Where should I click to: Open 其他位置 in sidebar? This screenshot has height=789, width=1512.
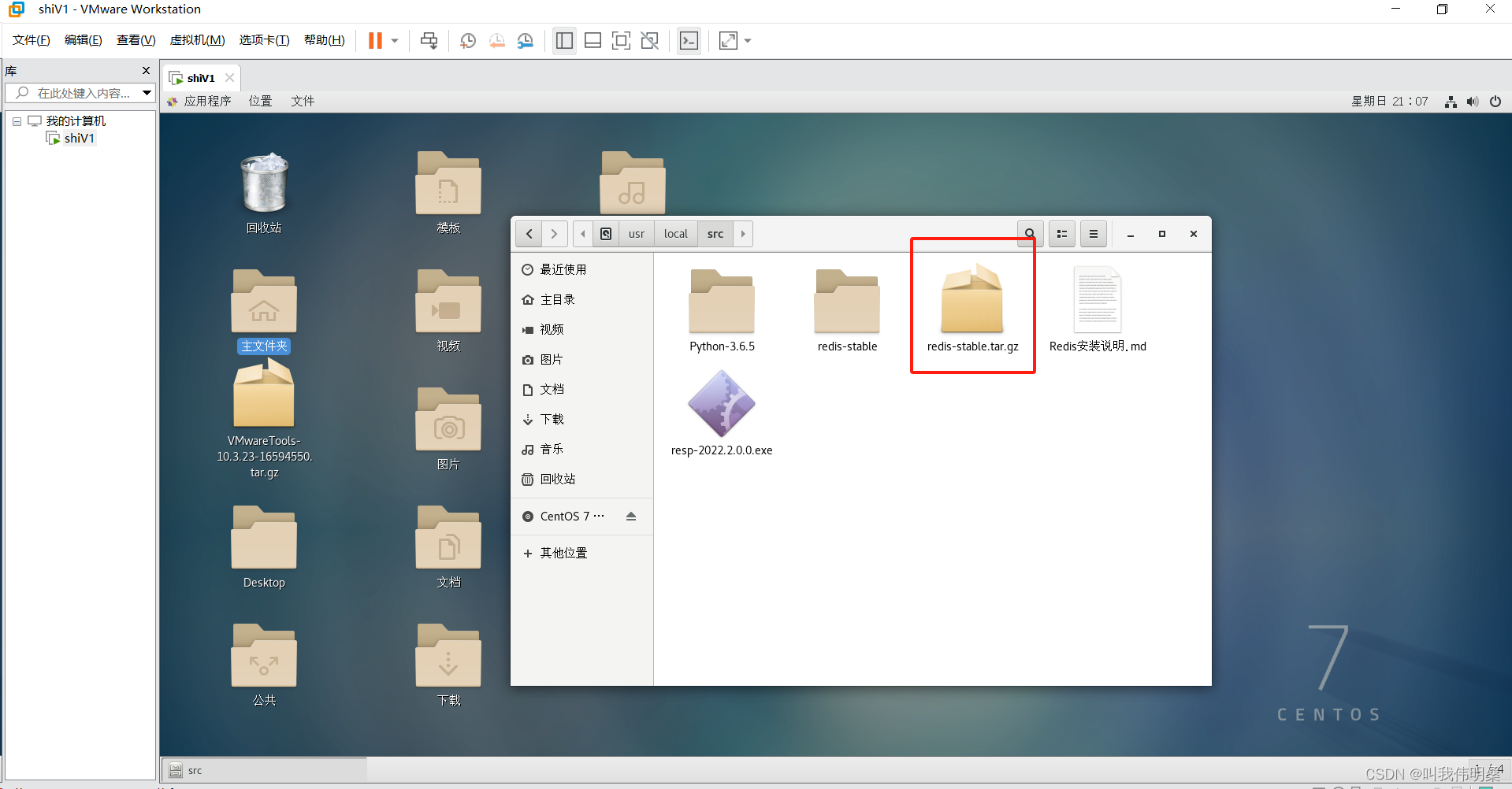[582, 553]
